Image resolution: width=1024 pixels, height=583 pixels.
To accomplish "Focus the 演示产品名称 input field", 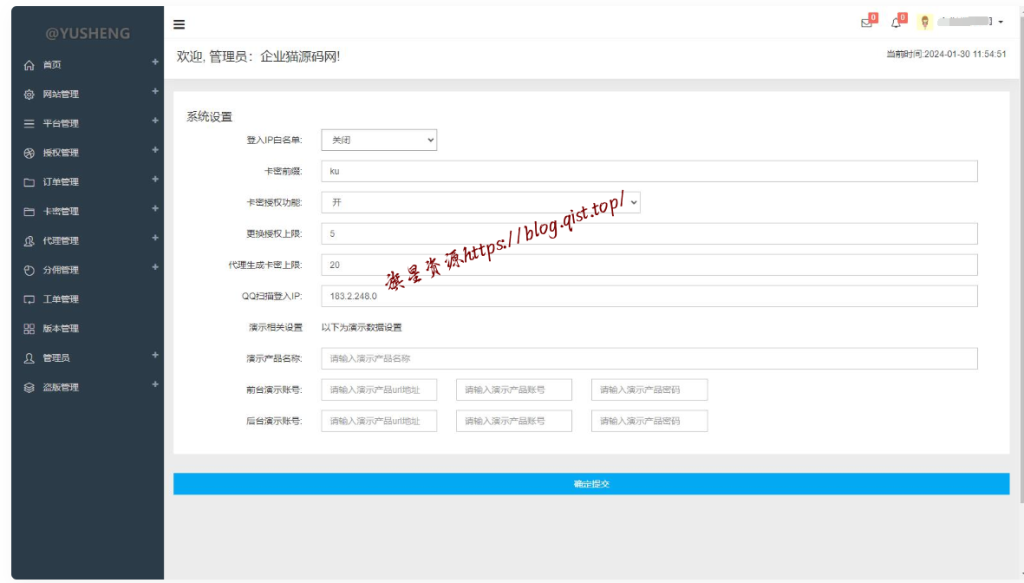I will (648, 358).
